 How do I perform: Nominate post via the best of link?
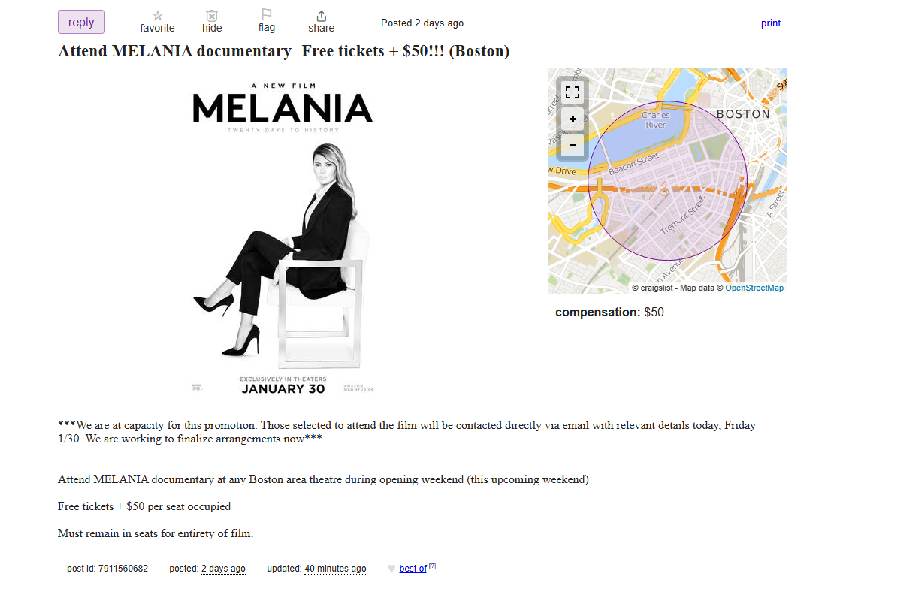click(413, 569)
